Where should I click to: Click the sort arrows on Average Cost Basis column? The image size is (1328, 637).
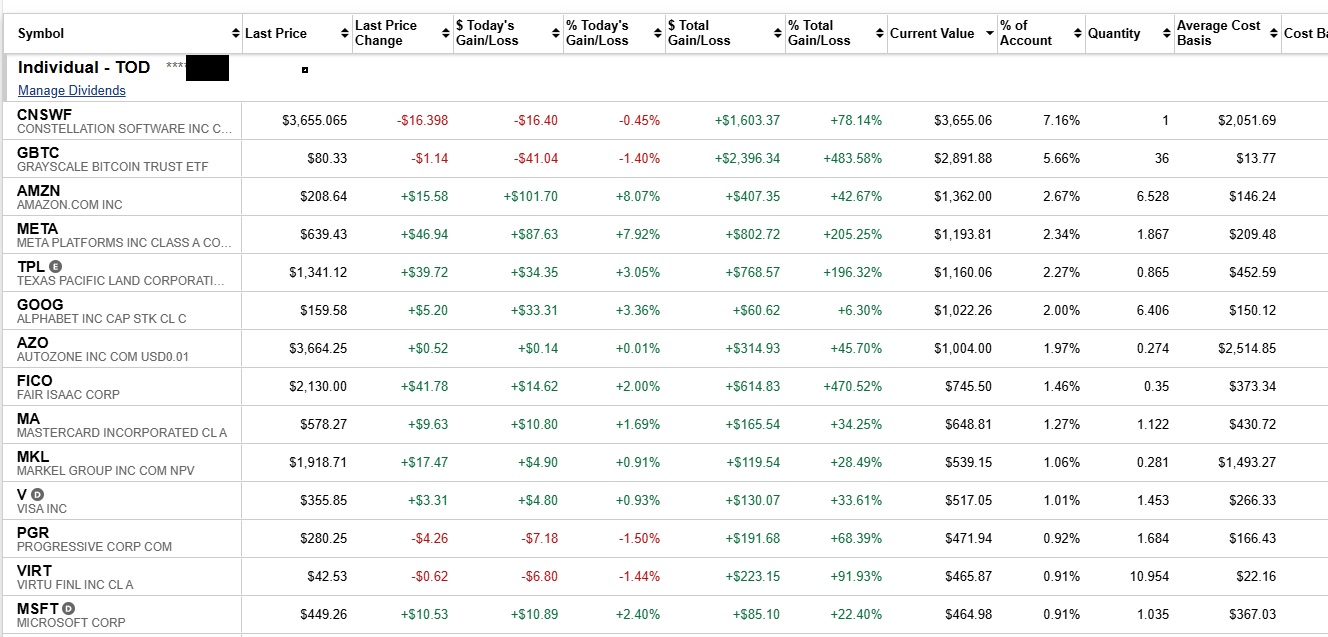(1274, 34)
